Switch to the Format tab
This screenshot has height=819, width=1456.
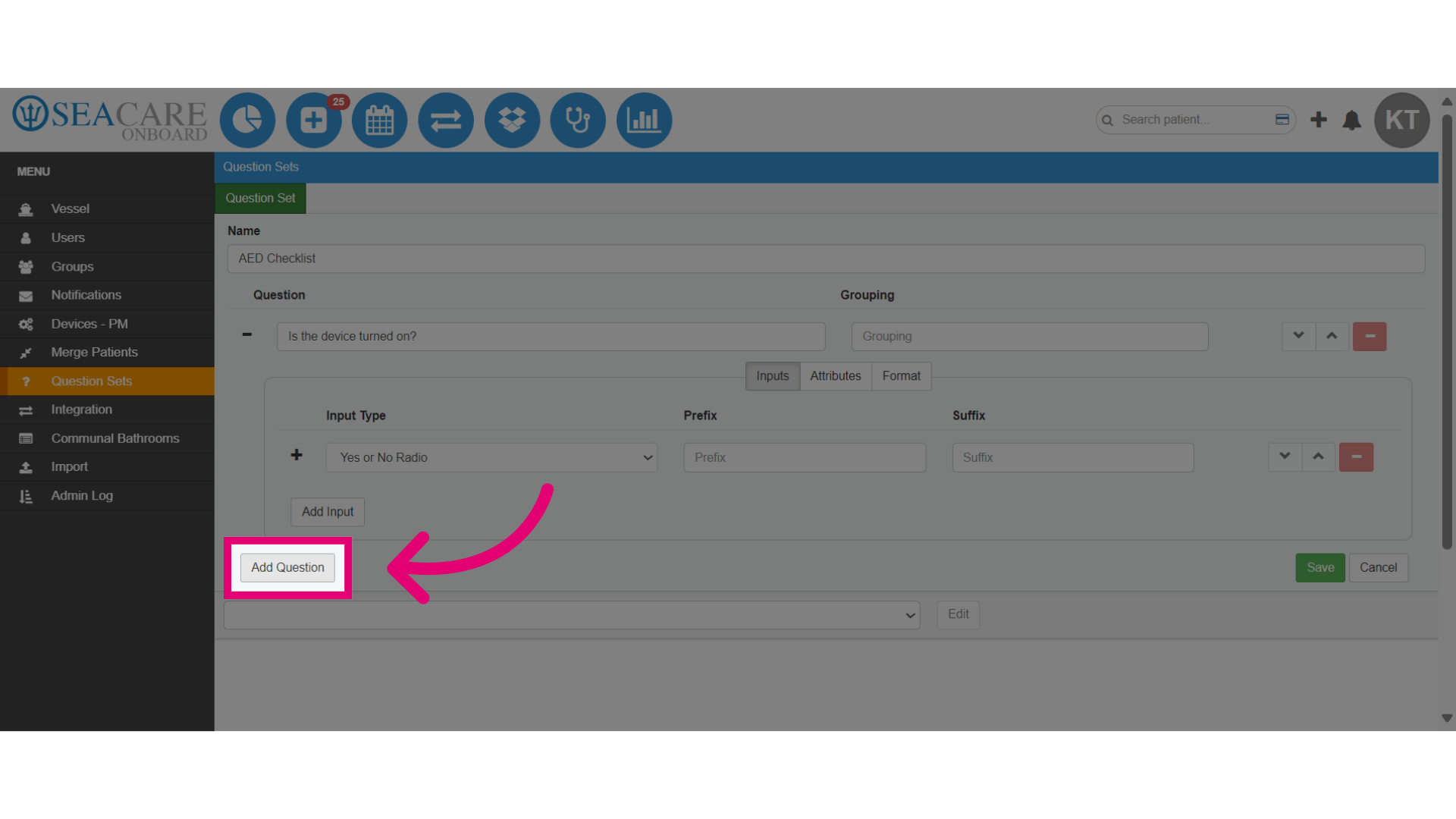pos(901,376)
